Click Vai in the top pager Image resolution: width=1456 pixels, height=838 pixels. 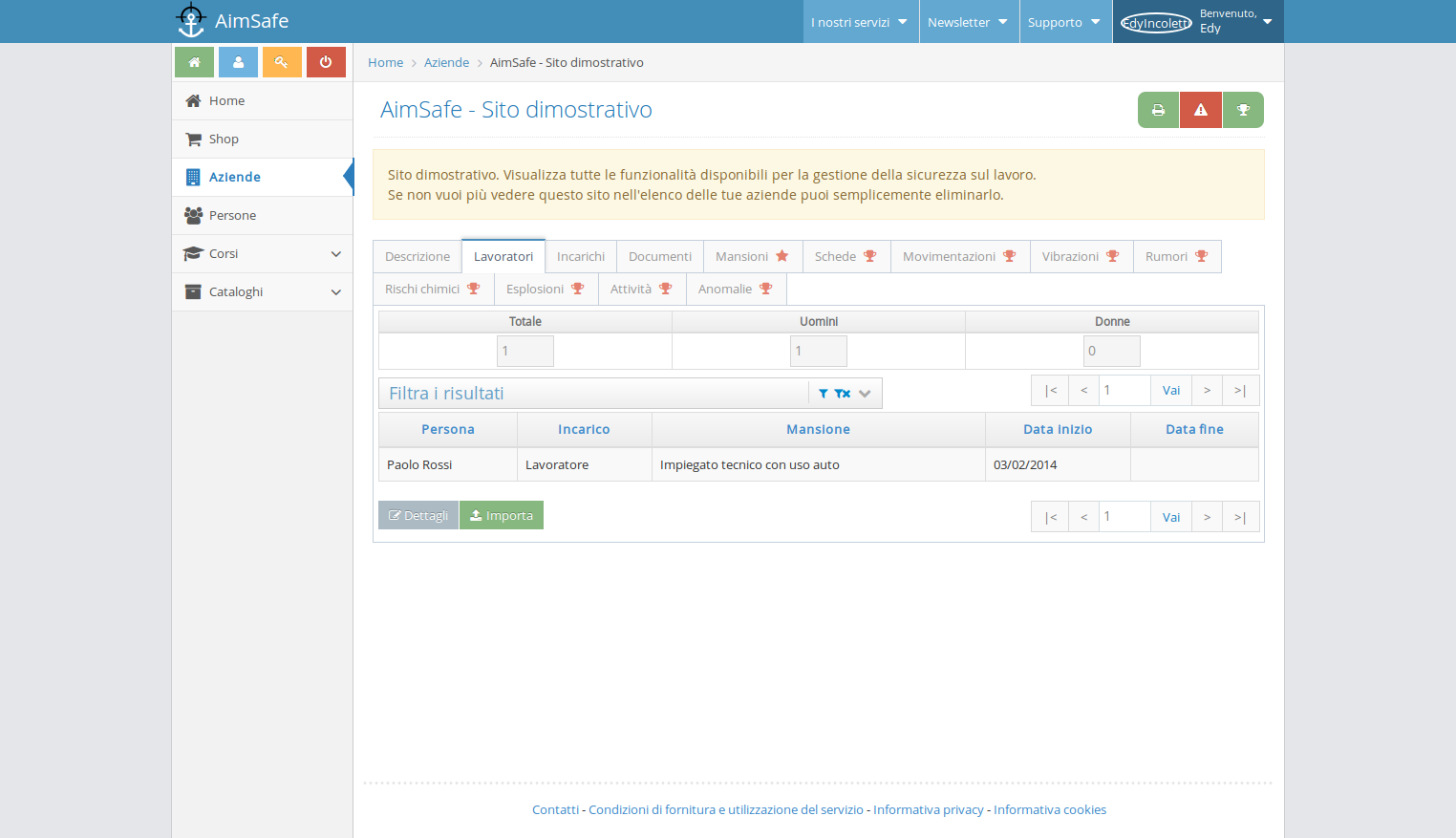tap(1171, 390)
